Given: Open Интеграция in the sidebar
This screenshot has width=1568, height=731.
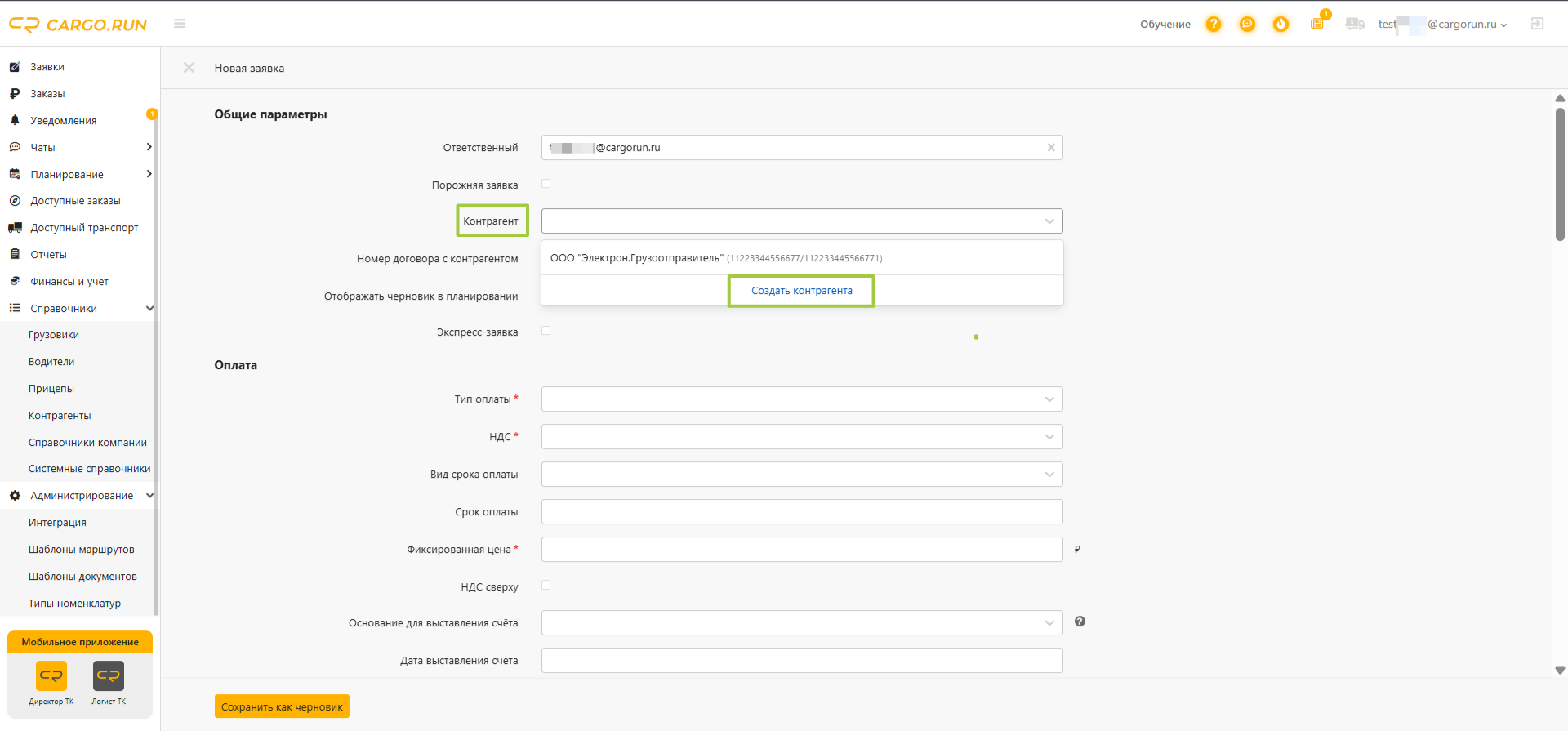Looking at the screenshot, I should [x=57, y=523].
